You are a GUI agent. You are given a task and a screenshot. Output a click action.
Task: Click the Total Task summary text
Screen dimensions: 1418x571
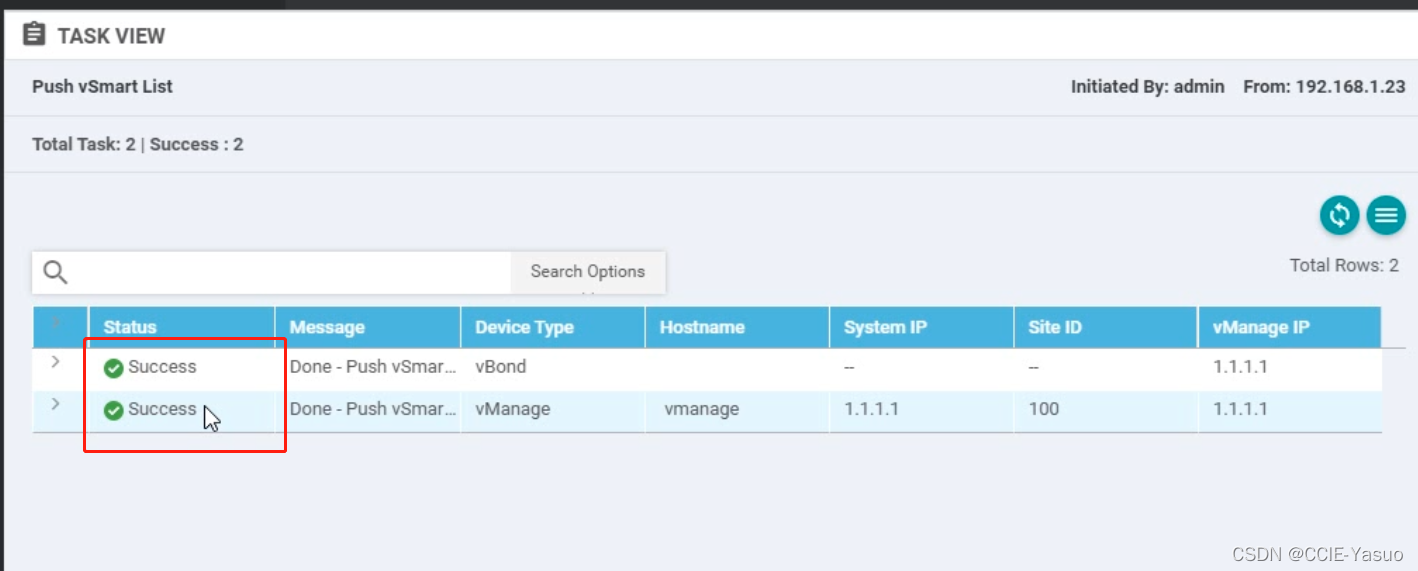pyautogui.click(x=138, y=145)
